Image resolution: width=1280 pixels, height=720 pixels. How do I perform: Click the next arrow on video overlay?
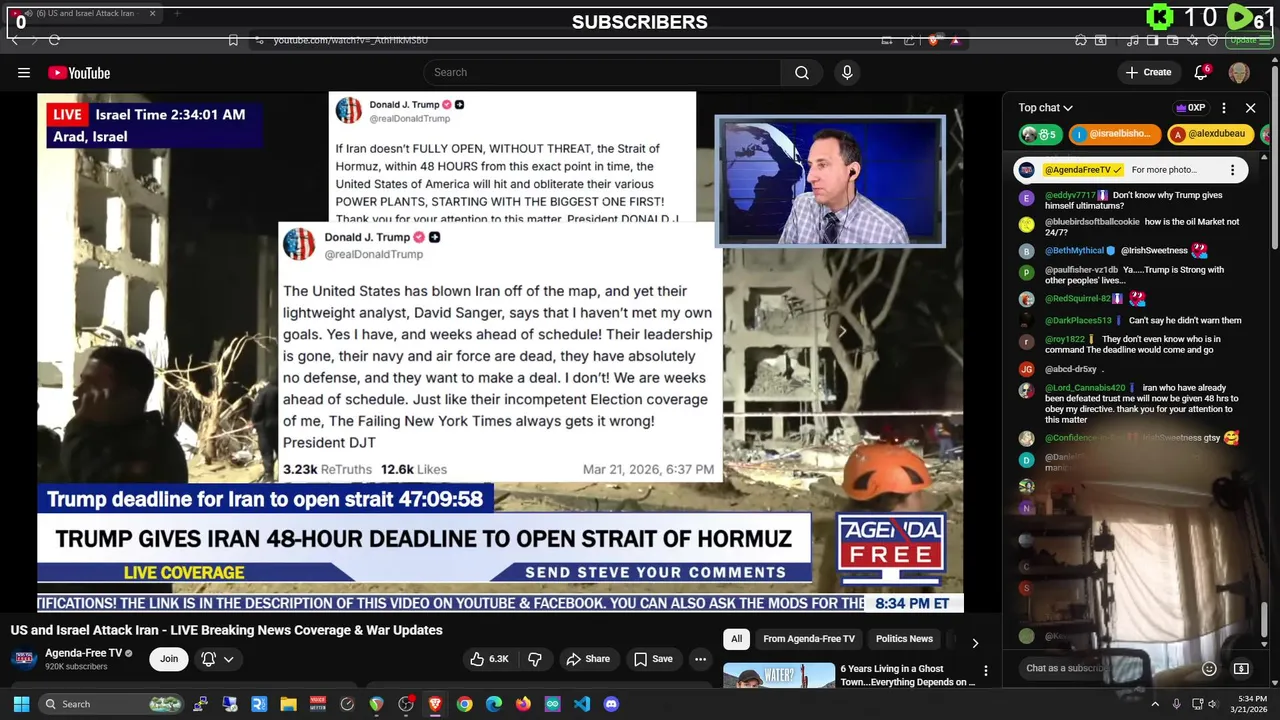(x=842, y=331)
